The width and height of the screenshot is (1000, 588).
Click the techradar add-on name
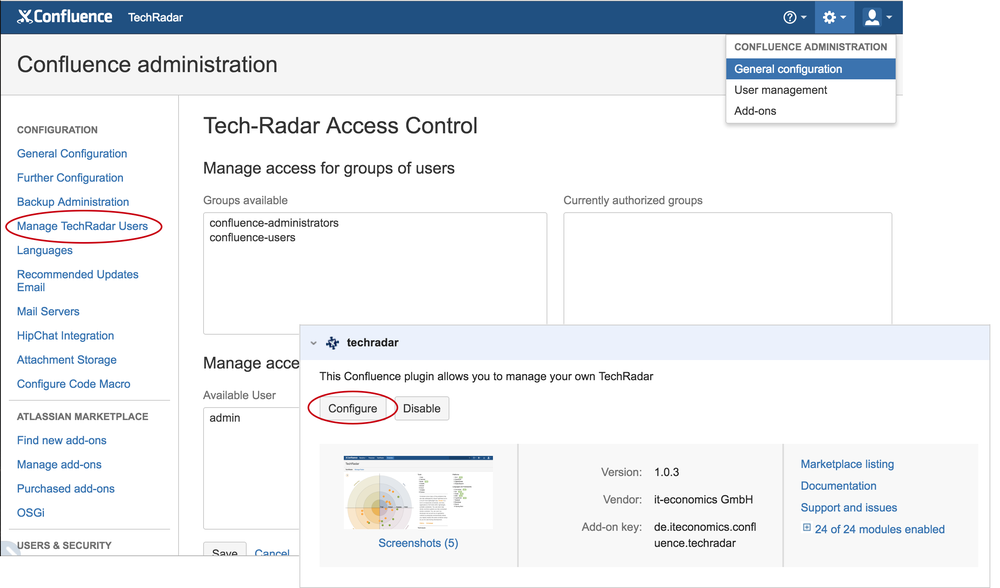(372, 343)
